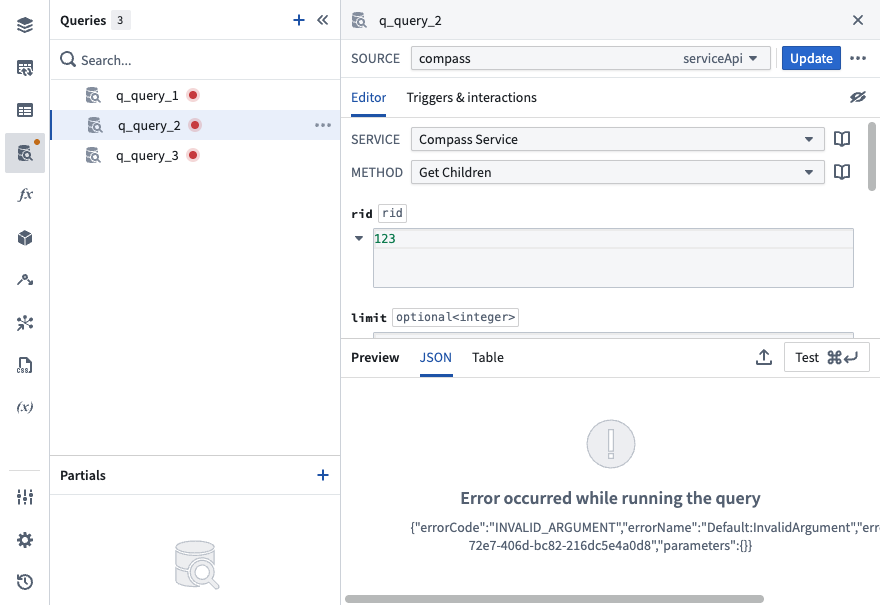The height and width of the screenshot is (605, 880).
Task: Open the table data icon in the sidebar
Action: point(25,110)
